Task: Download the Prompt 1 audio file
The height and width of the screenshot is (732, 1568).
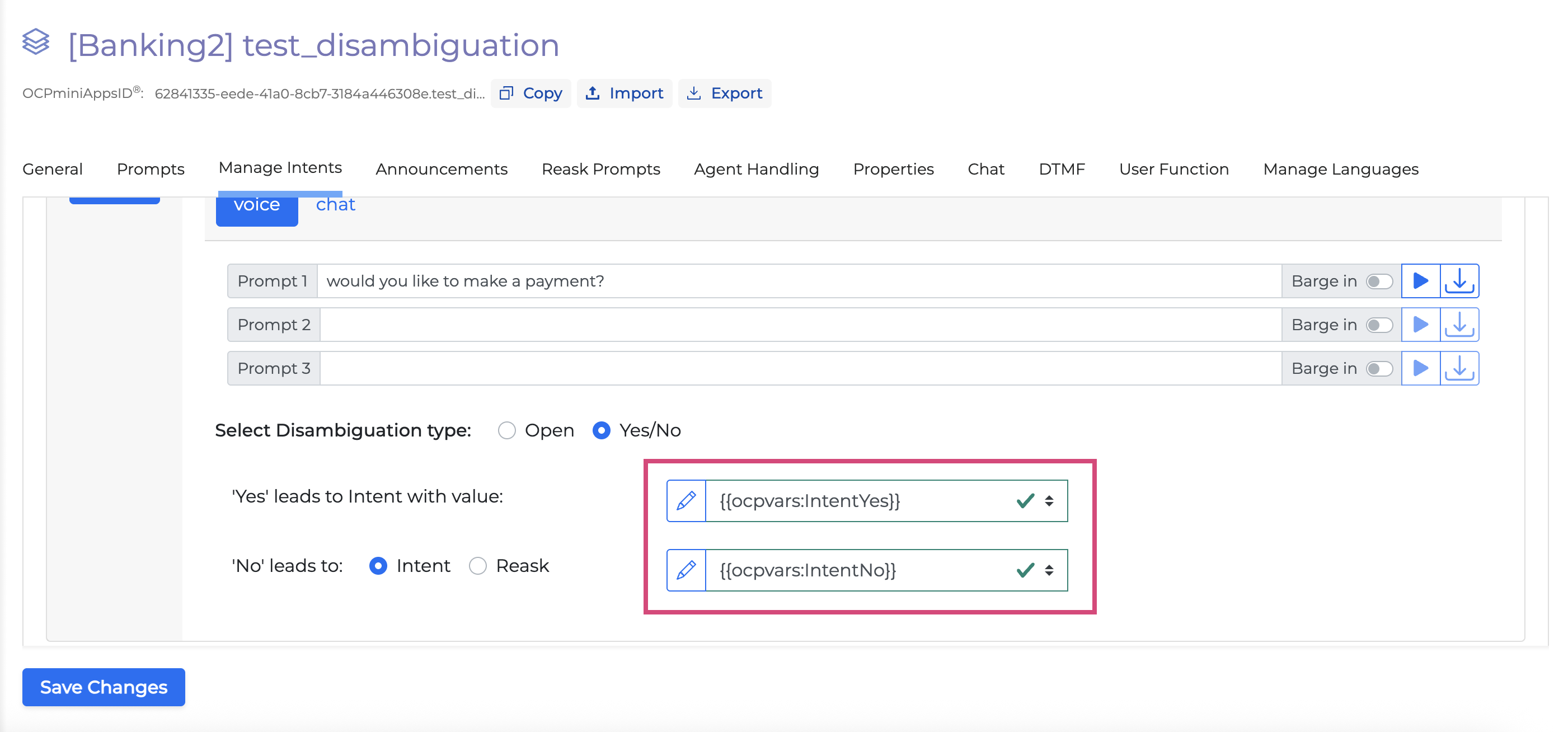Action: pyautogui.click(x=1459, y=281)
